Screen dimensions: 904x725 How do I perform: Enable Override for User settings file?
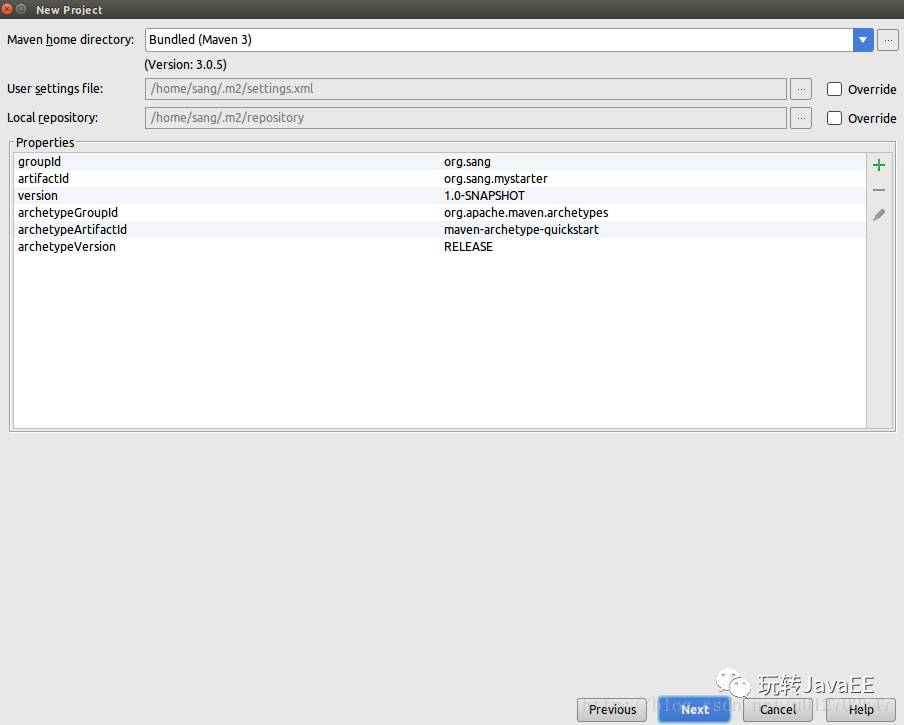point(834,89)
